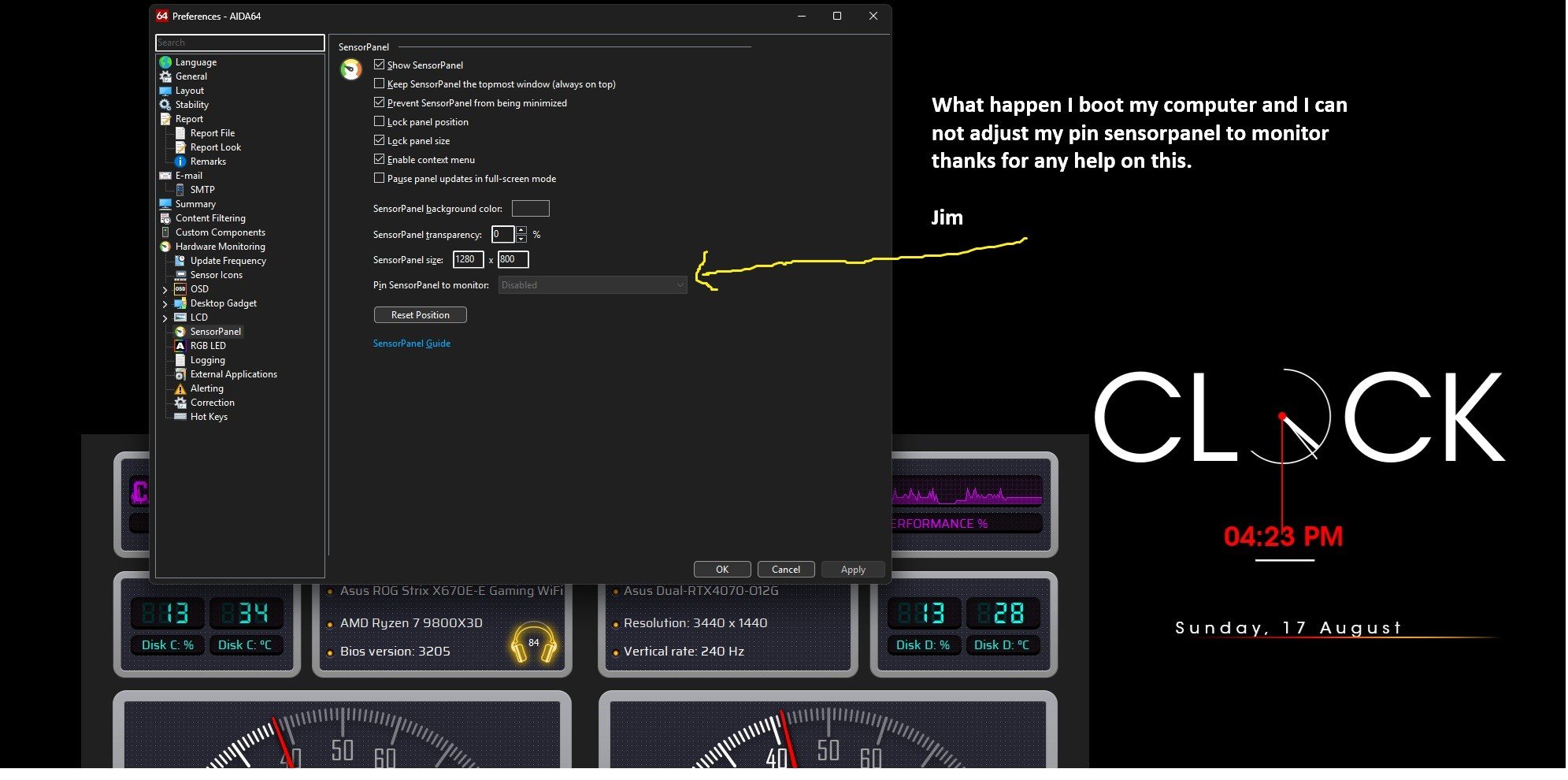Open the Alerting warning icon entry
Image resolution: width=1568 pixels, height=780 pixels.
click(180, 388)
